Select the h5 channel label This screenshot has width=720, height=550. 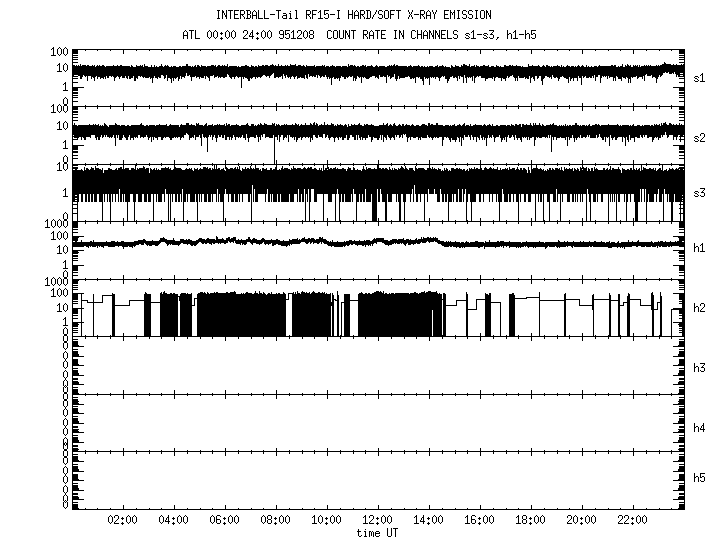click(700, 478)
